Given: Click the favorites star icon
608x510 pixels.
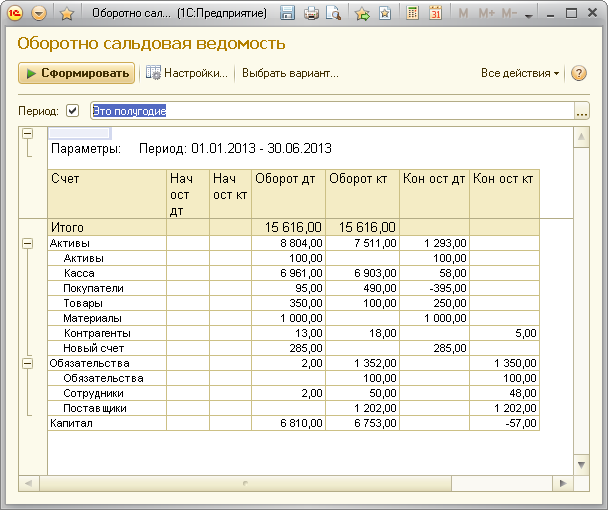Looking at the screenshot, I should 67,14.
